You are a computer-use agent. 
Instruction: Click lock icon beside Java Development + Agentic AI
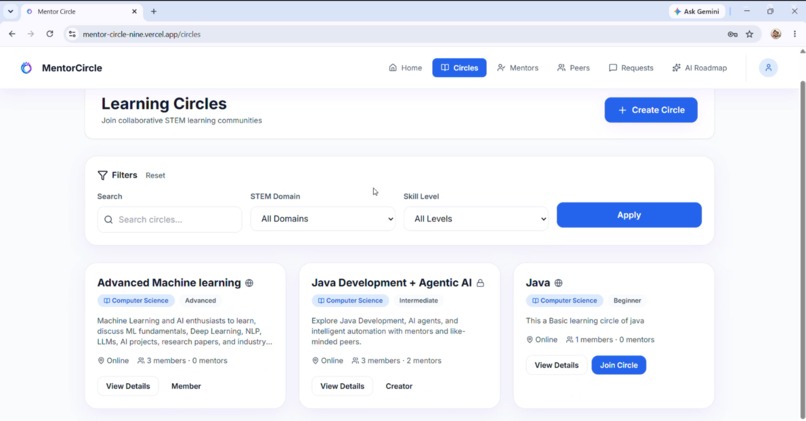[480, 283]
